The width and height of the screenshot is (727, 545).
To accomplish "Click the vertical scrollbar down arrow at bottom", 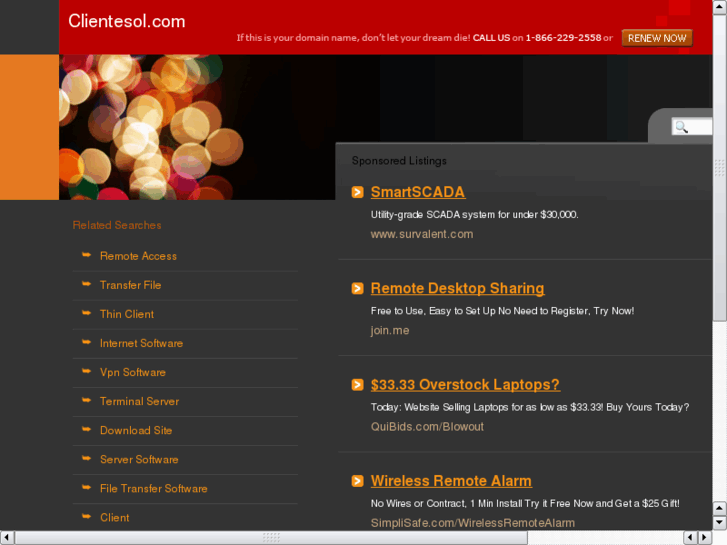I will tap(720, 523).
